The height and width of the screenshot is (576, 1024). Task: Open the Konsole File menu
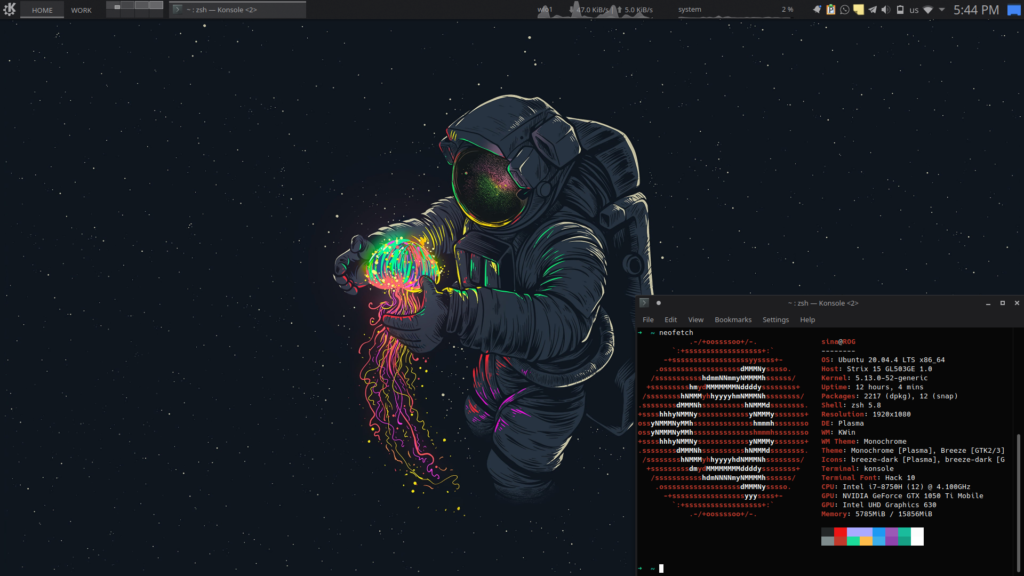[648, 320]
